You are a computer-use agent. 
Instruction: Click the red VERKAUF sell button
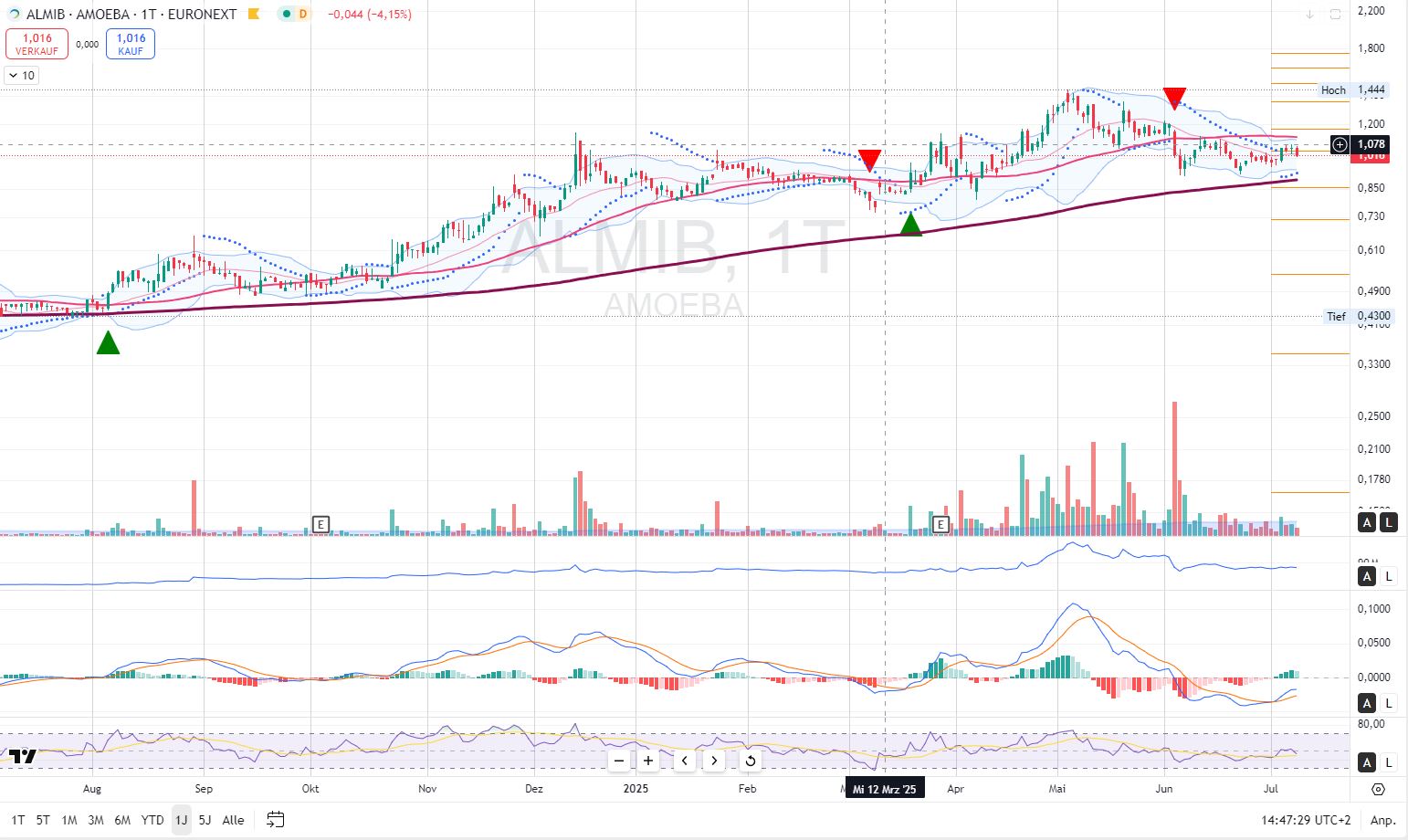click(37, 44)
